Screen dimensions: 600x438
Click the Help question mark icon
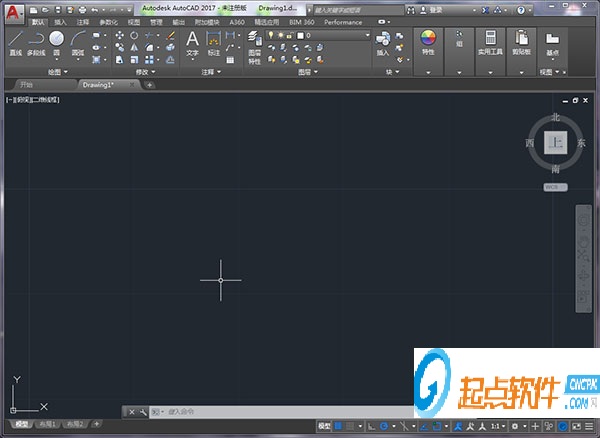click(521, 10)
